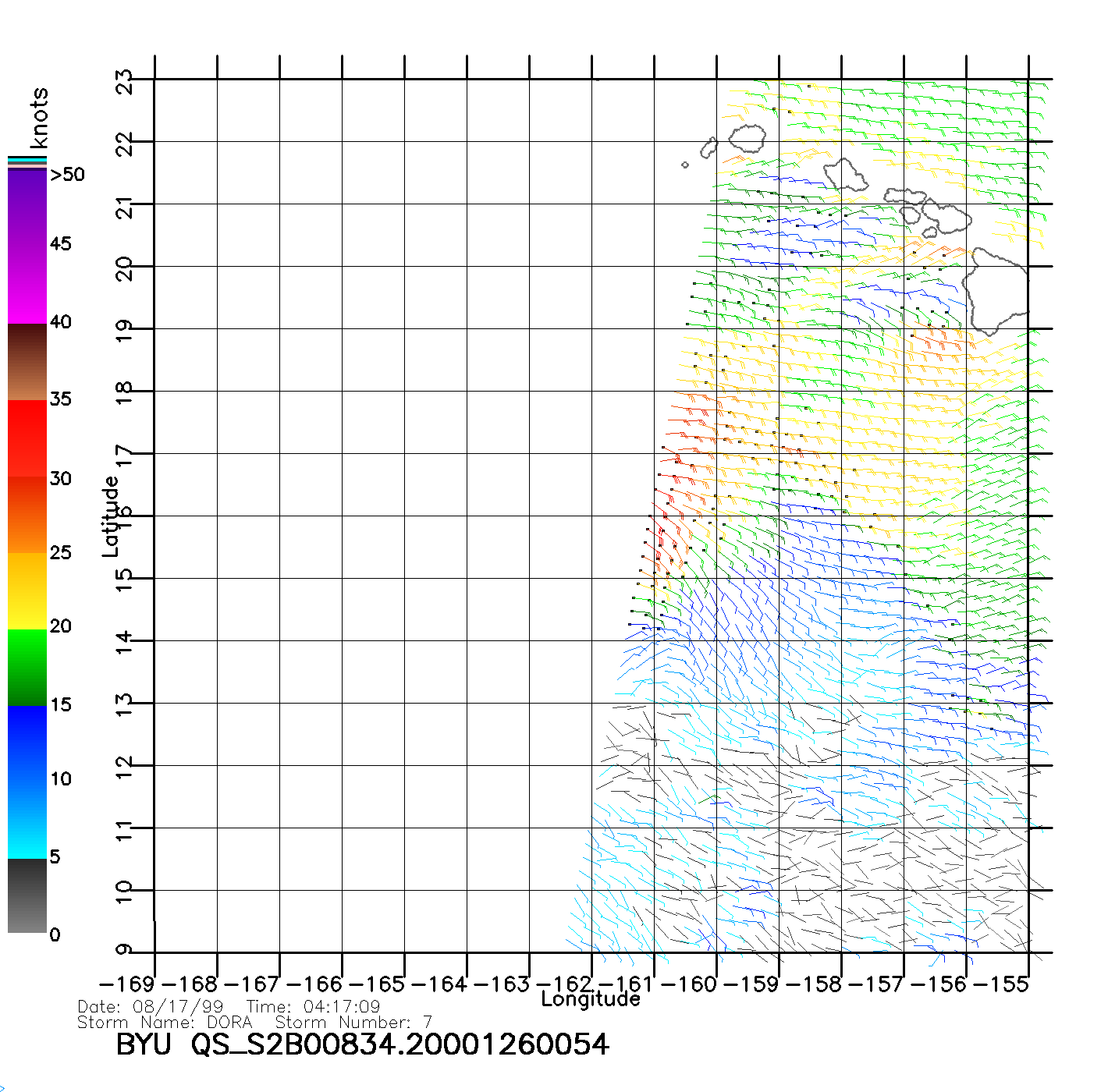Image resolution: width=1108 pixels, height=1092 pixels.
Task: Click the Oahu island outline
Action: (845, 175)
